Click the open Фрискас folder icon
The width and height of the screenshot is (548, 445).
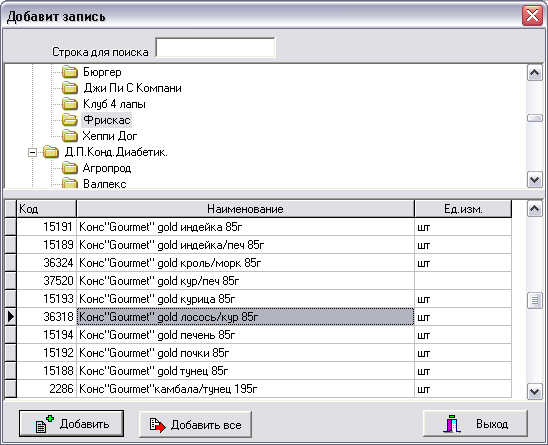(x=70, y=120)
